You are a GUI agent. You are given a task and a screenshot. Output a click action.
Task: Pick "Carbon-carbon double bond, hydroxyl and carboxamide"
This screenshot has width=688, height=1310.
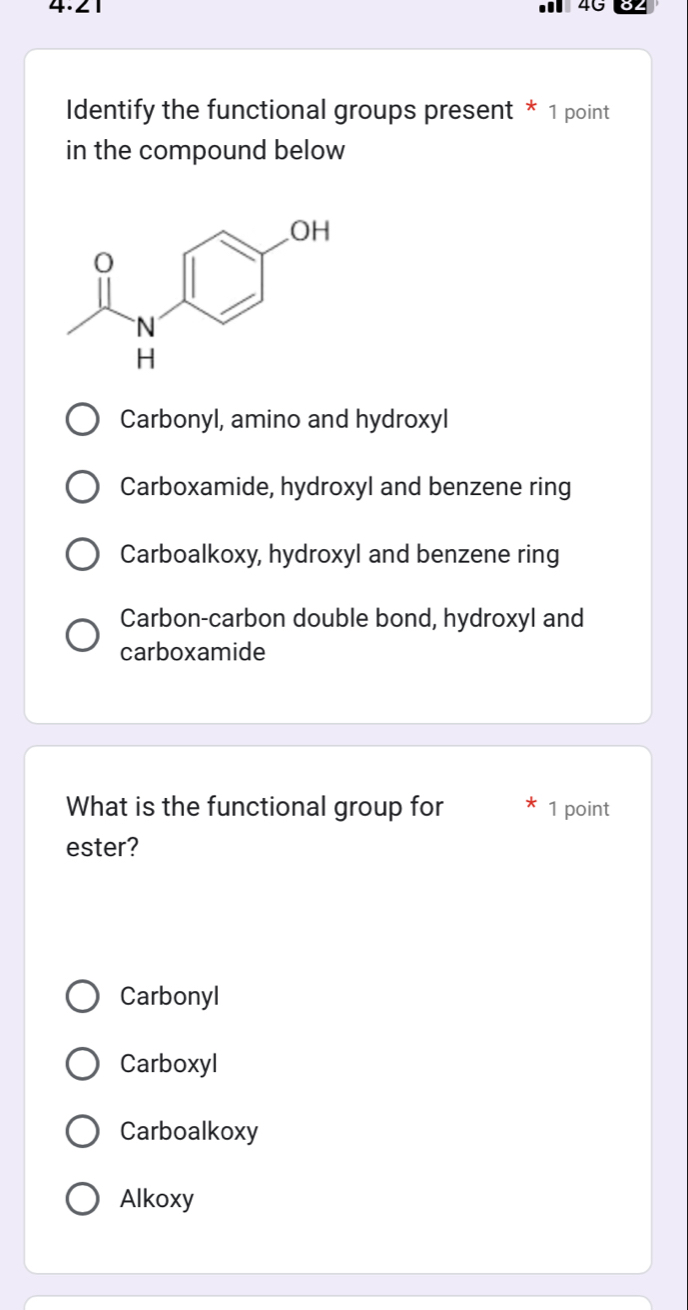pyautogui.click(x=84, y=632)
